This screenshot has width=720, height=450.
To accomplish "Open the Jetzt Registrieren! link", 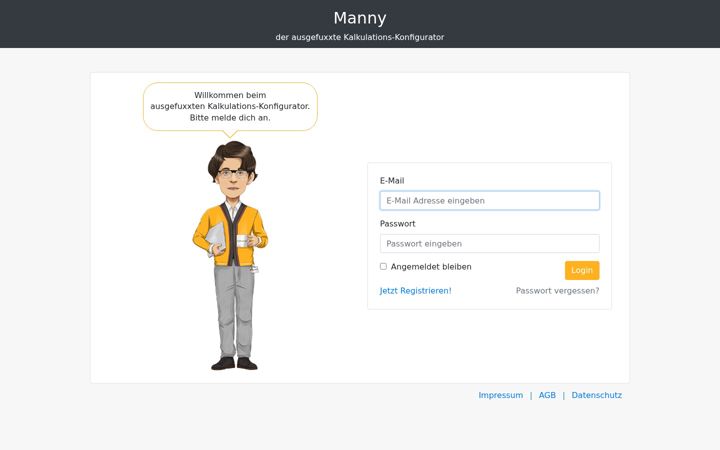I will pos(416,291).
